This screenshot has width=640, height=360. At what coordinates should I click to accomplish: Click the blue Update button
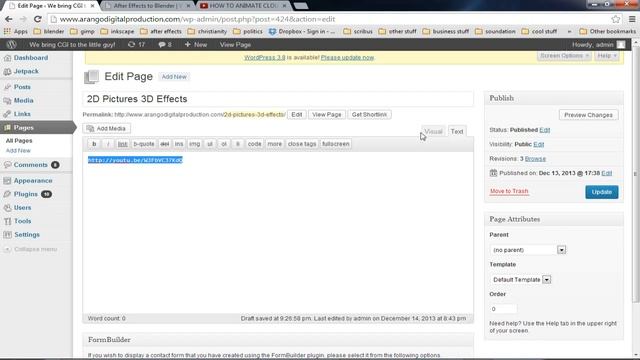click(x=602, y=192)
